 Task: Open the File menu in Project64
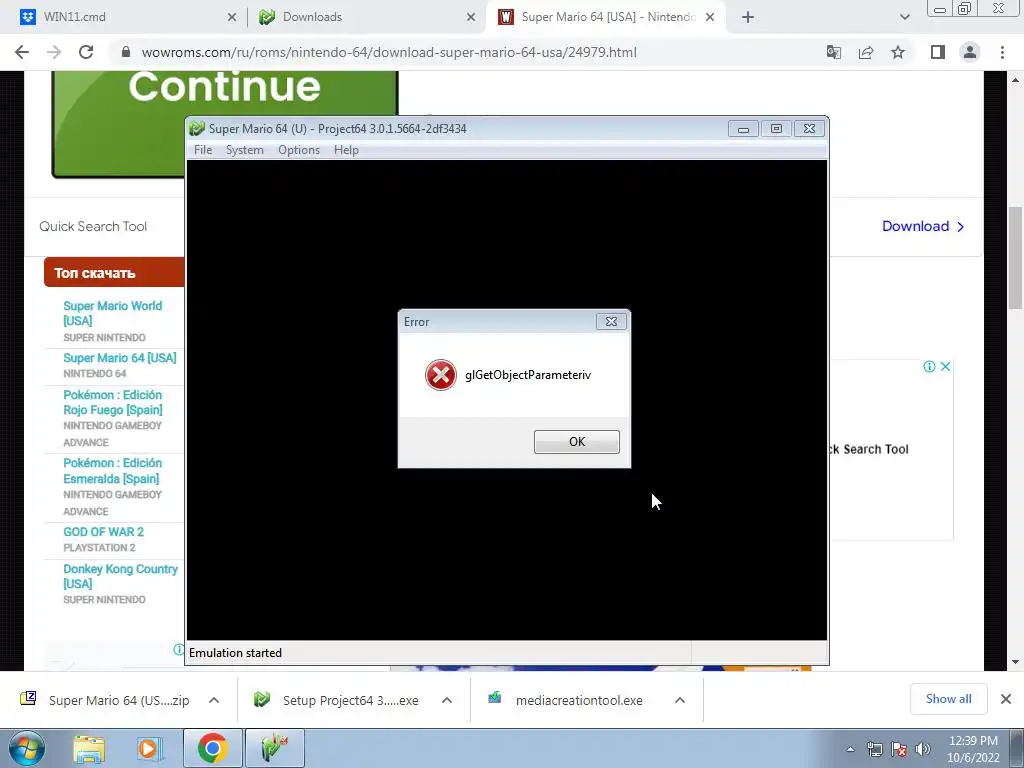click(203, 150)
